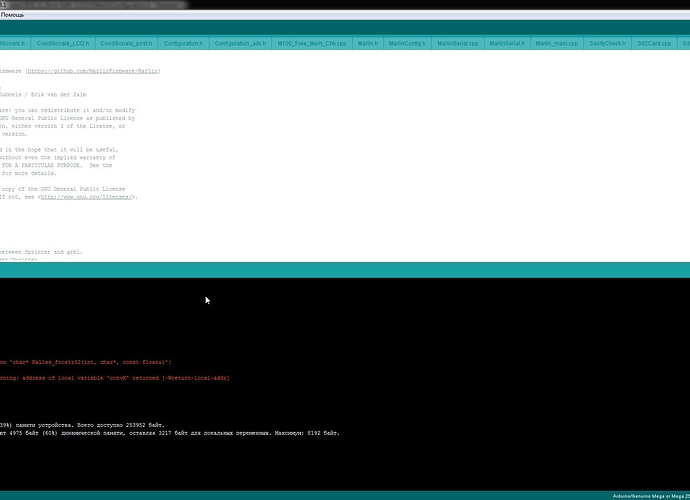690x500 pixels.
Task: Click the 'Erik van der Zalm' comment line
Action: pos(43,95)
